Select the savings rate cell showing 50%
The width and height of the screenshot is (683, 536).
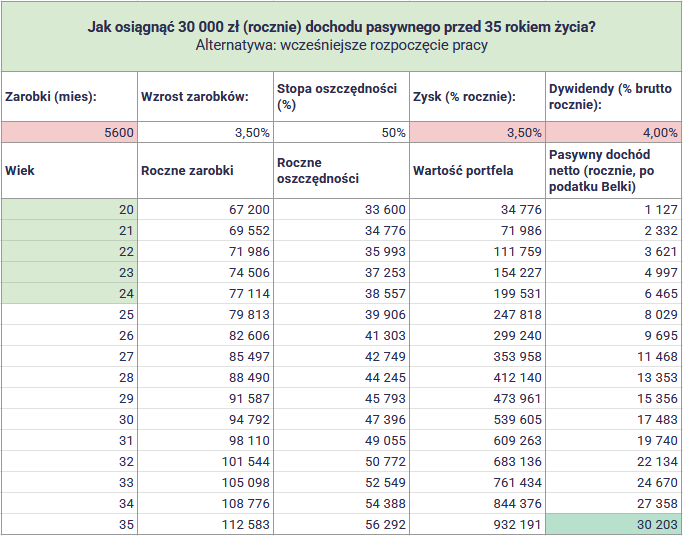point(341,132)
